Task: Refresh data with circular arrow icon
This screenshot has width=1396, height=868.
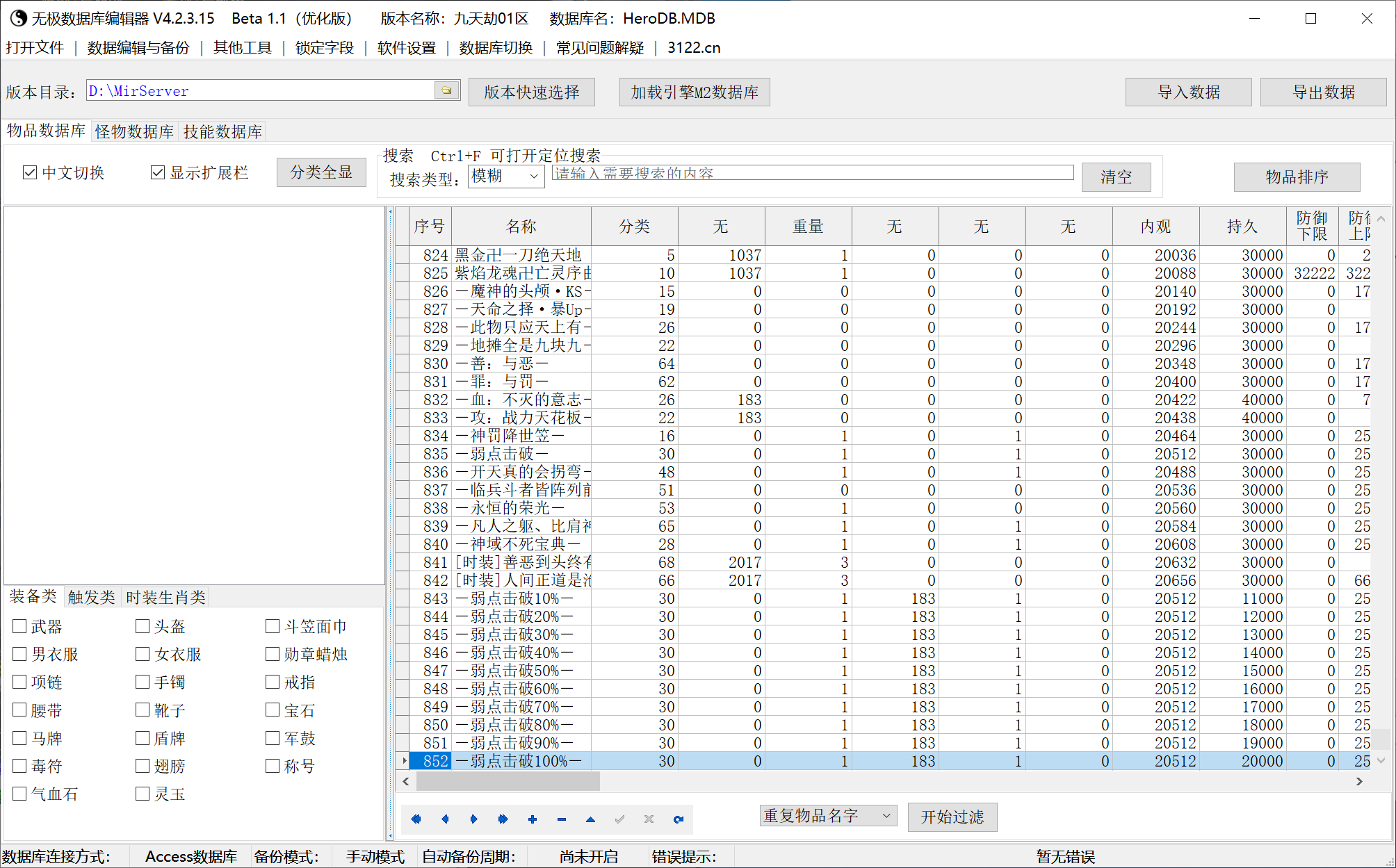Action: 679,819
